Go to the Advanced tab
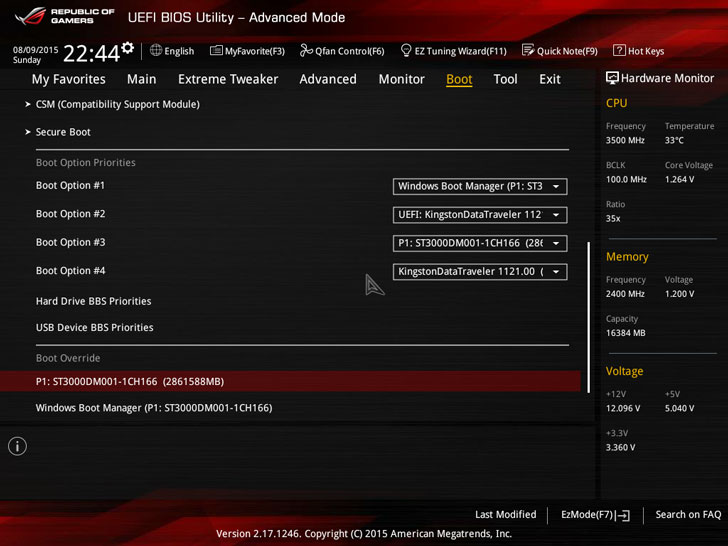Screen dimensions: 728x546 328,79
